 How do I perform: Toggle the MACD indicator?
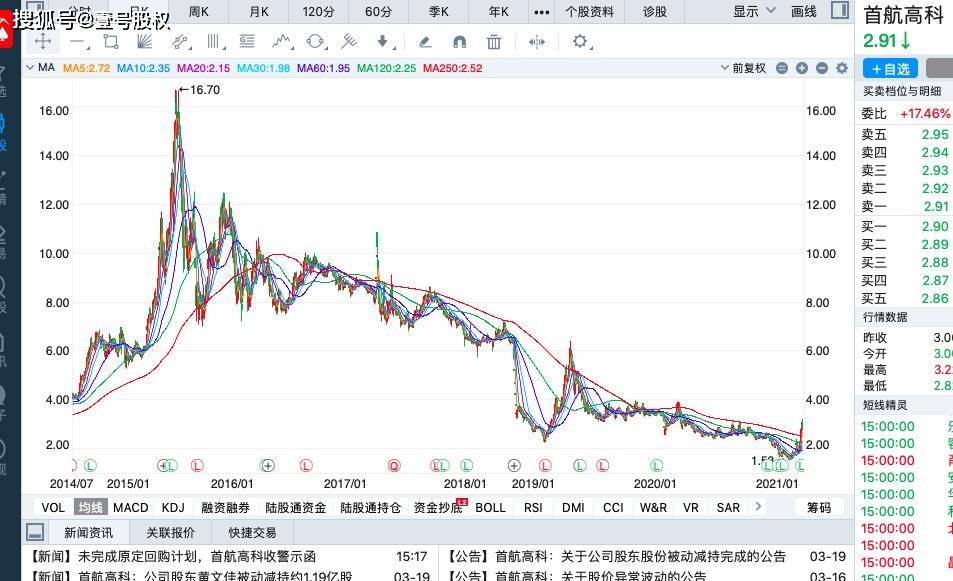point(131,507)
